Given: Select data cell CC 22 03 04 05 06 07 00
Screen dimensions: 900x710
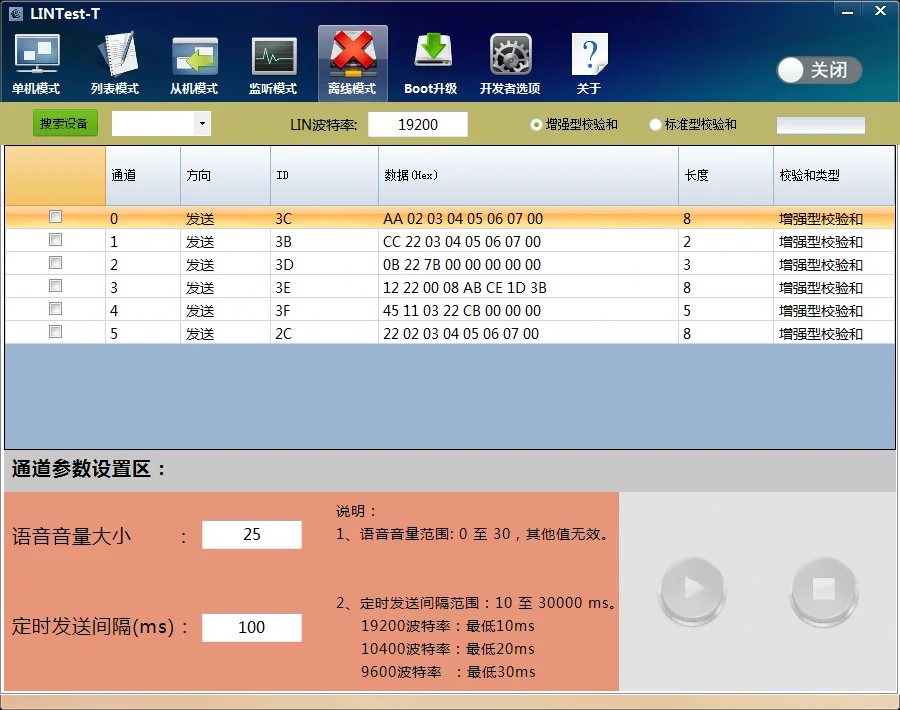Looking at the screenshot, I should pos(528,242).
